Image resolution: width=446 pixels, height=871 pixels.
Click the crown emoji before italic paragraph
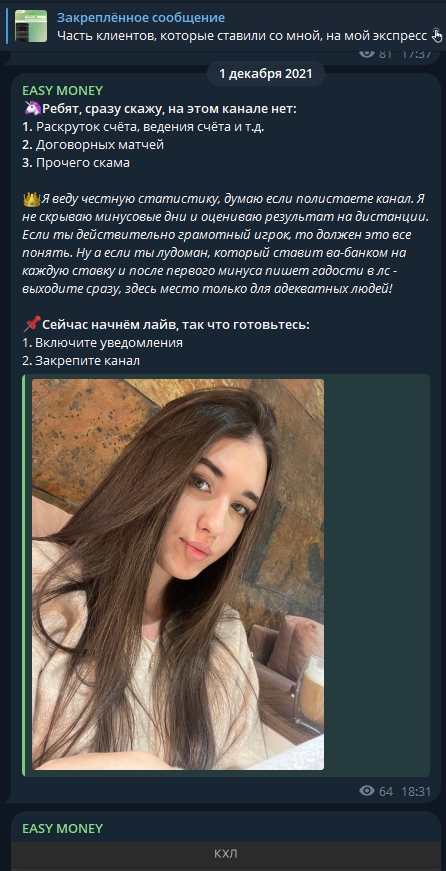32,199
